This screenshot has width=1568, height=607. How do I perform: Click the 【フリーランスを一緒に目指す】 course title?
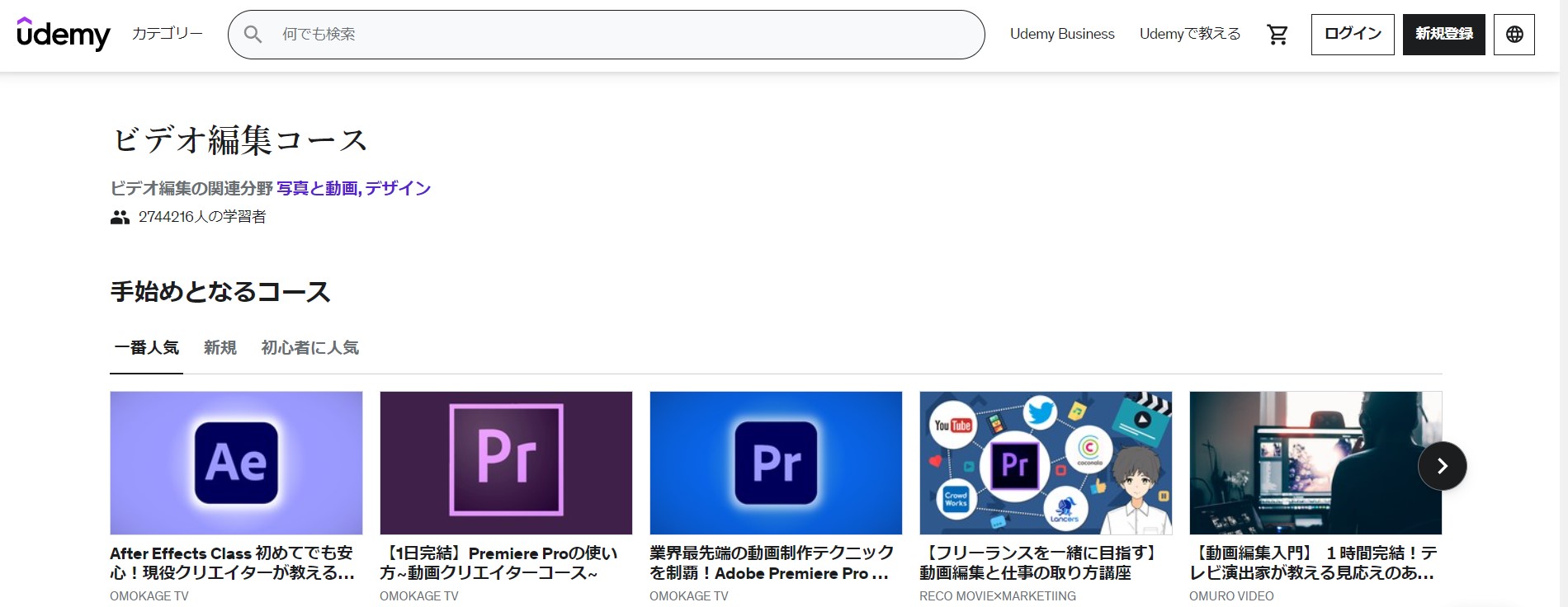pos(1039,562)
